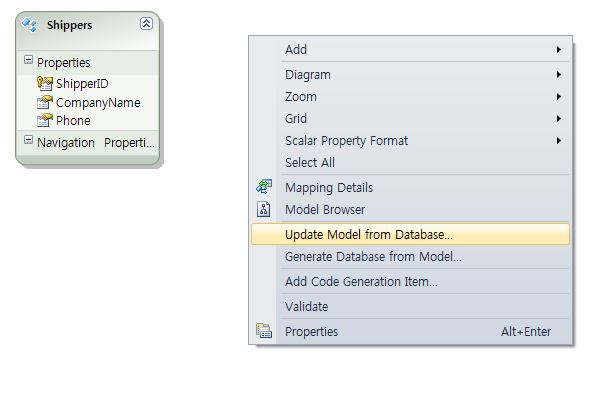Click the ShipperID primary key icon
Image resolution: width=597 pixels, height=393 pixels.
coord(45,83)
